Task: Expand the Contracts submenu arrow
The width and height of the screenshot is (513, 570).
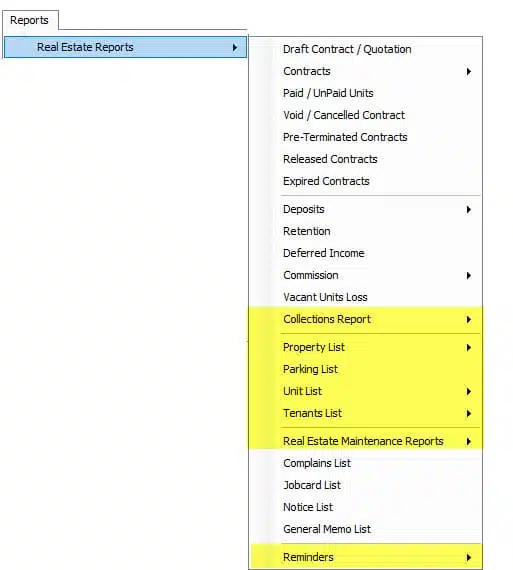Action: click(469, 72)
